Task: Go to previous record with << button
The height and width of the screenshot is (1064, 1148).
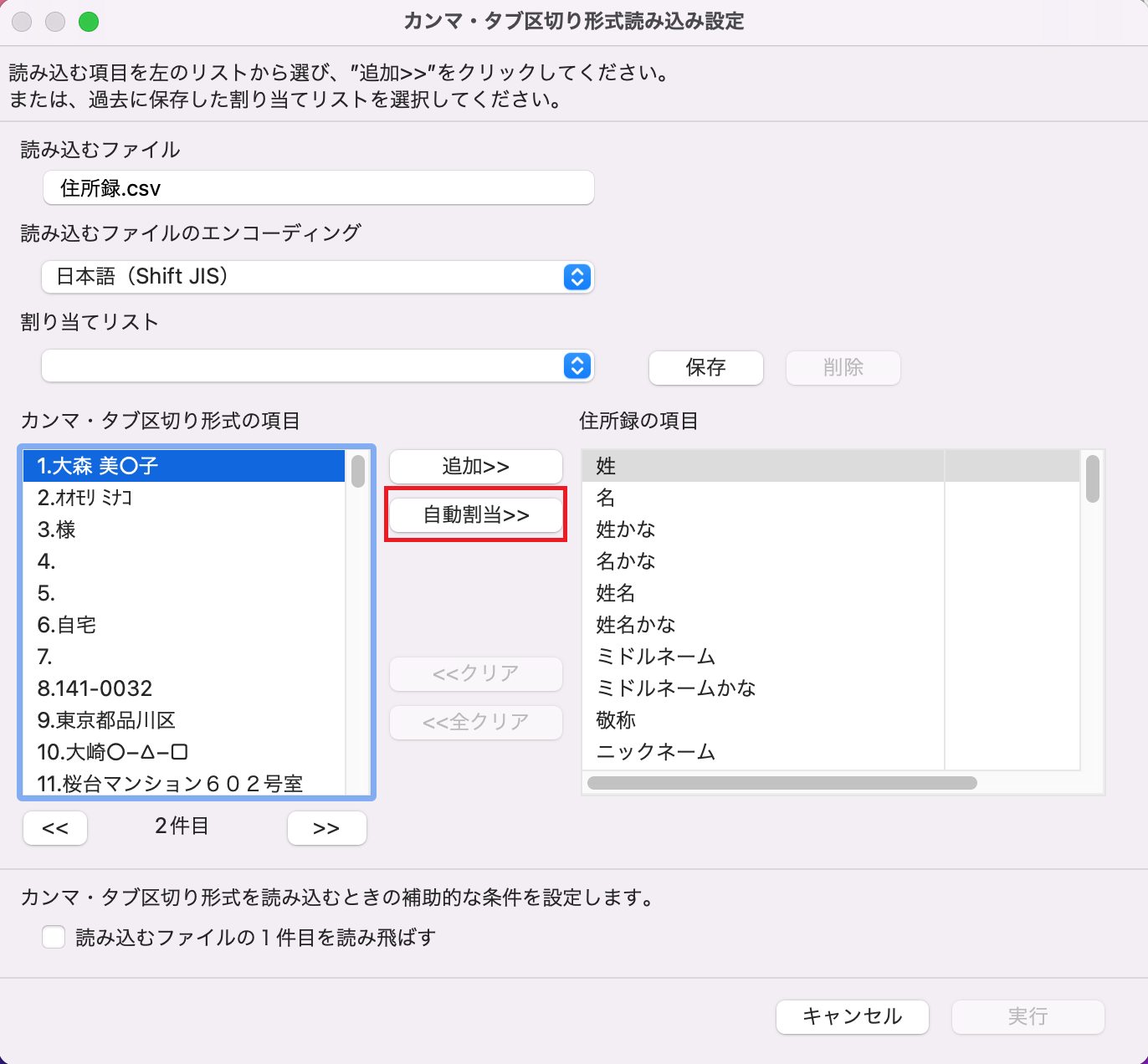Action: click(x=55, y=828)
